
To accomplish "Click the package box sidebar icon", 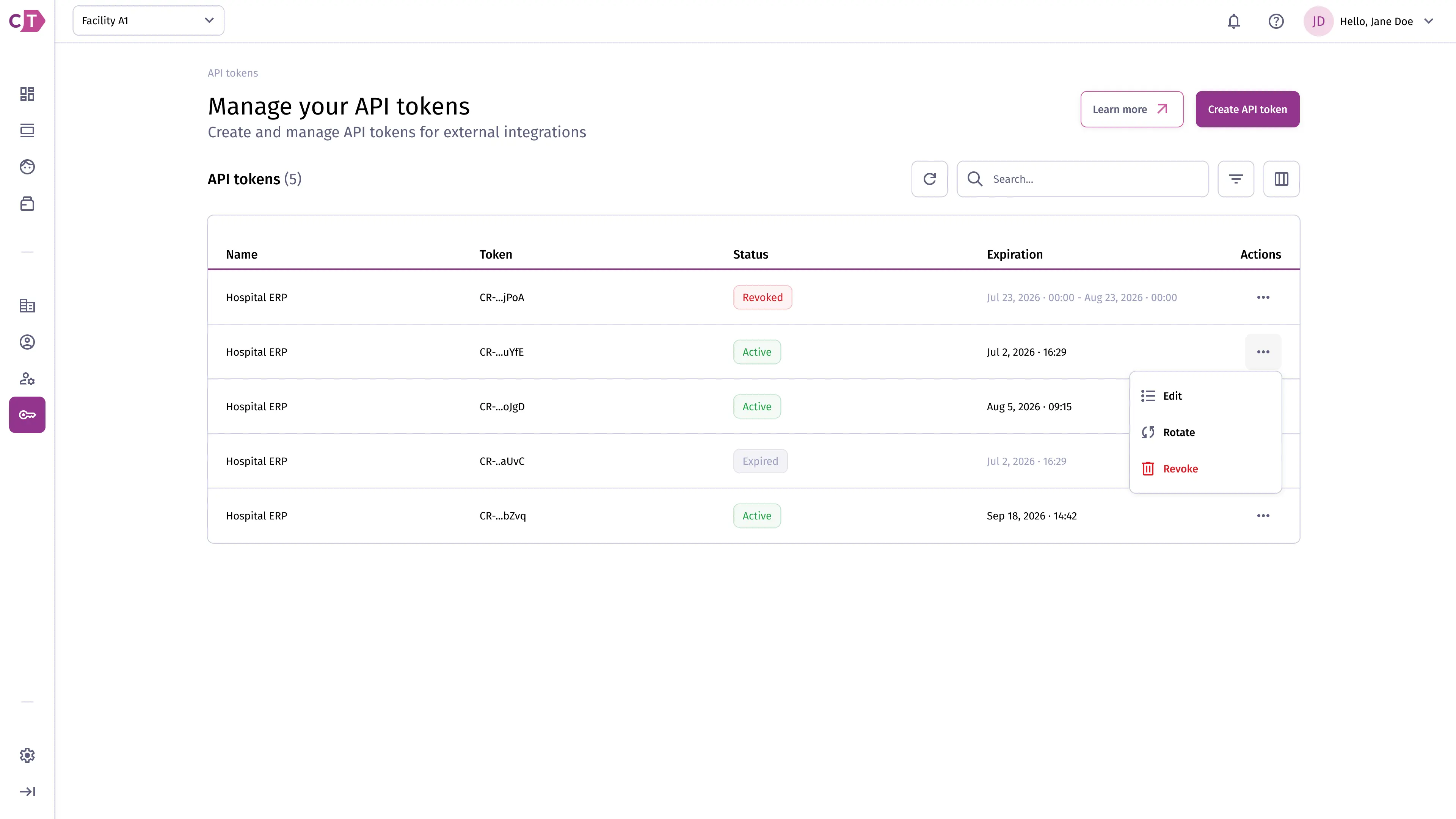I will (27, 204).
